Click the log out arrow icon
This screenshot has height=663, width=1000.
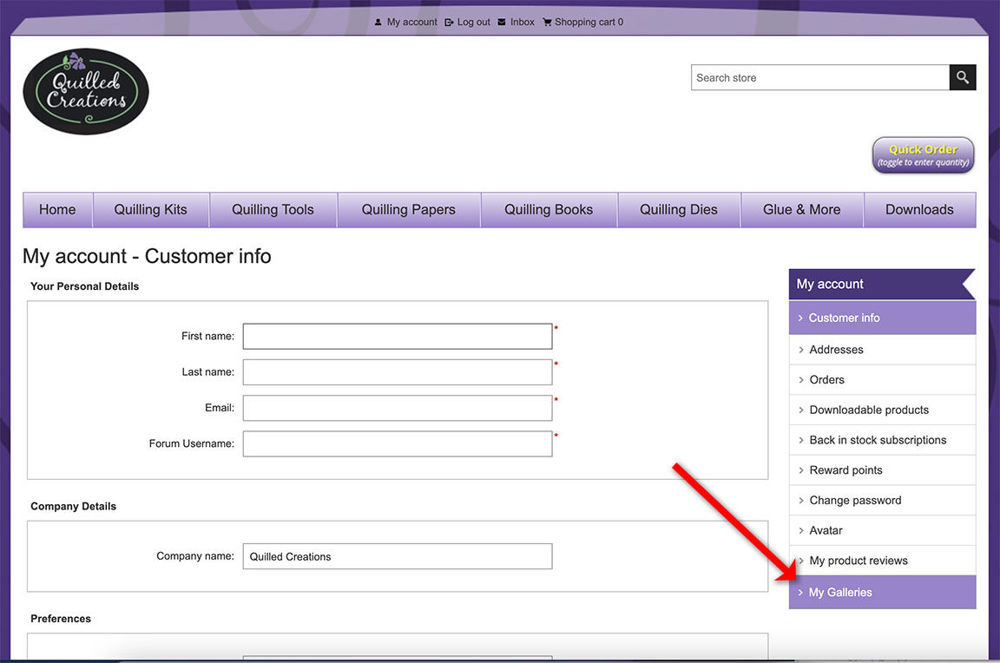pyautogui.click(x=449, y=22)
